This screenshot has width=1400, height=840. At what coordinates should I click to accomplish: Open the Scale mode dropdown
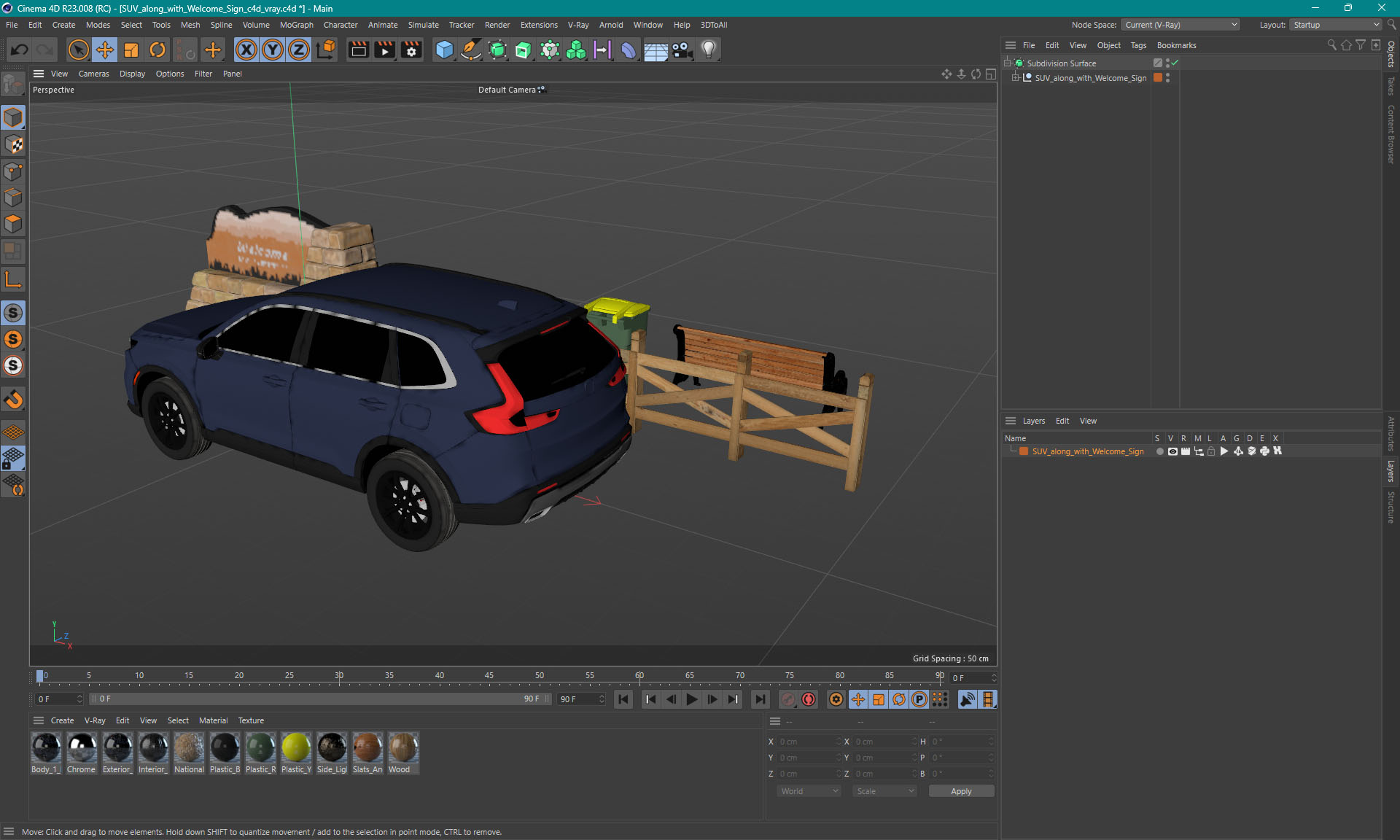[x=884, y=791]
